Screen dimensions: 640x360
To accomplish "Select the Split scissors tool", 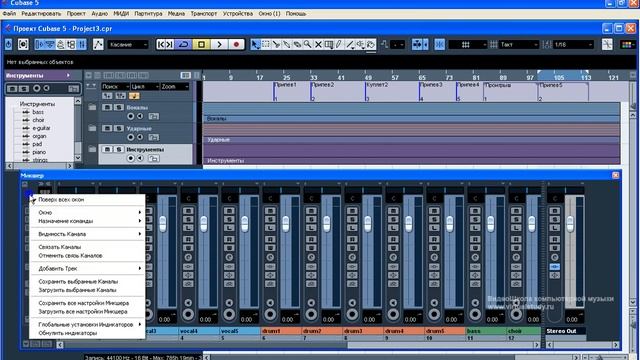I will [276, 44].
